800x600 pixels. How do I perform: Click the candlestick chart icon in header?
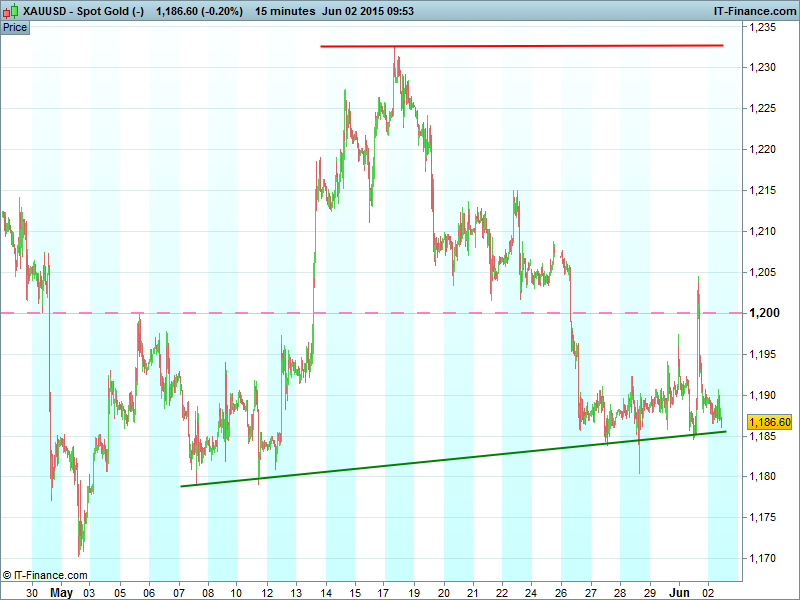12,12
